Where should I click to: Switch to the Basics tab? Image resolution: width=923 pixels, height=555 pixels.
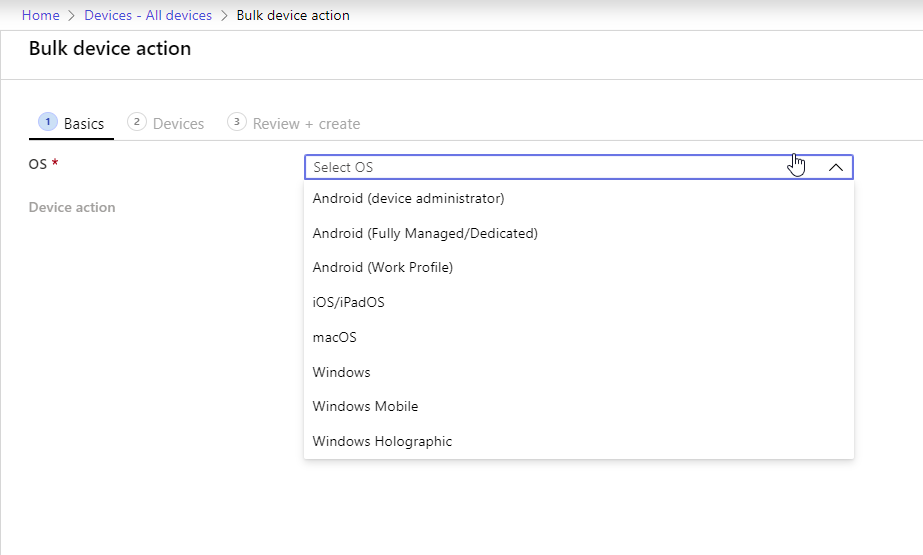pyautogui.click(x=83, y=124)
